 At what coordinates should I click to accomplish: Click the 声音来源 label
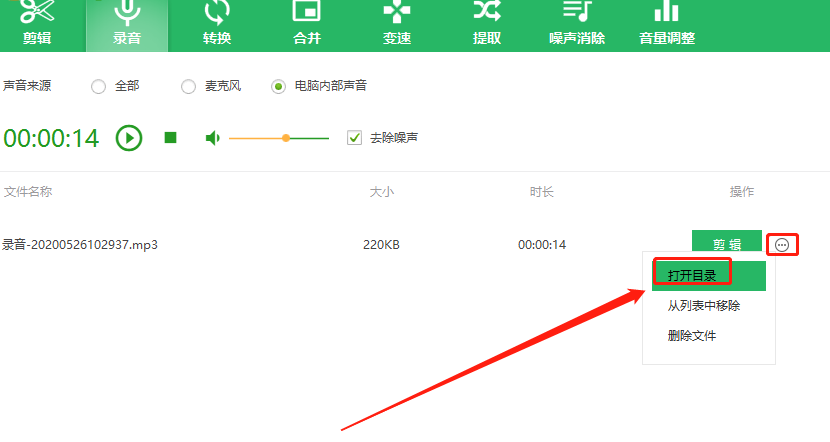(x=27, y=86)
